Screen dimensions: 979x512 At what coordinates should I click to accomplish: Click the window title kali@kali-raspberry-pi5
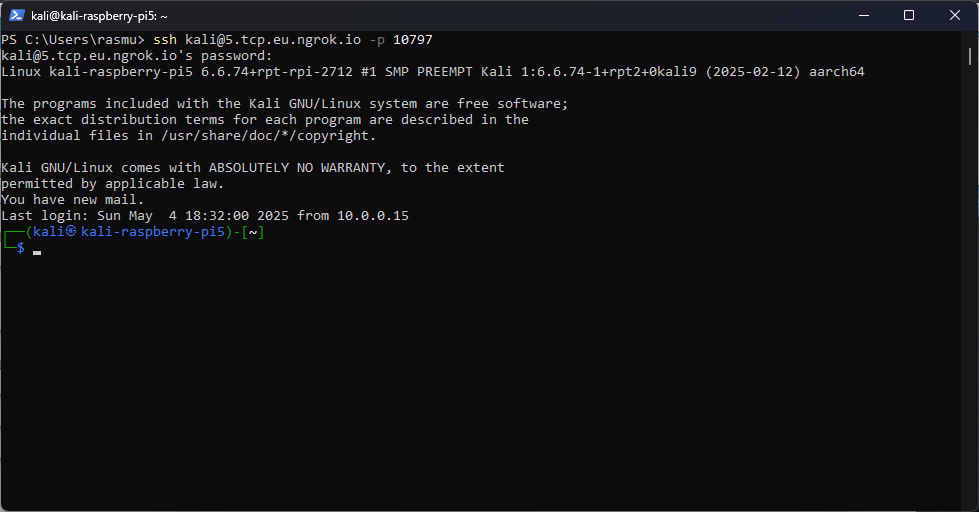point(99,15)
